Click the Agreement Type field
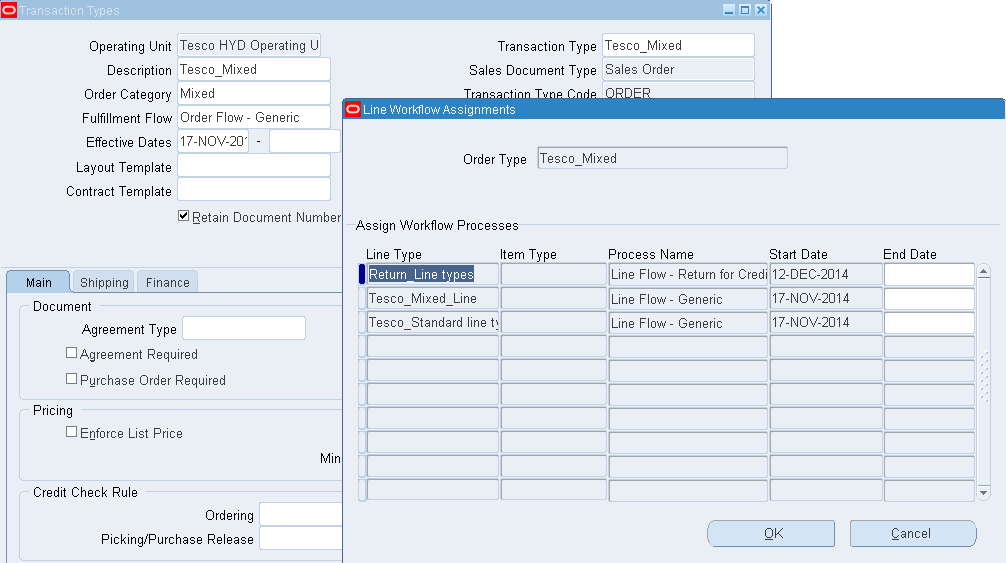Image resolution: width=1006 pixels, height=563 pixels. click(244, 328)
